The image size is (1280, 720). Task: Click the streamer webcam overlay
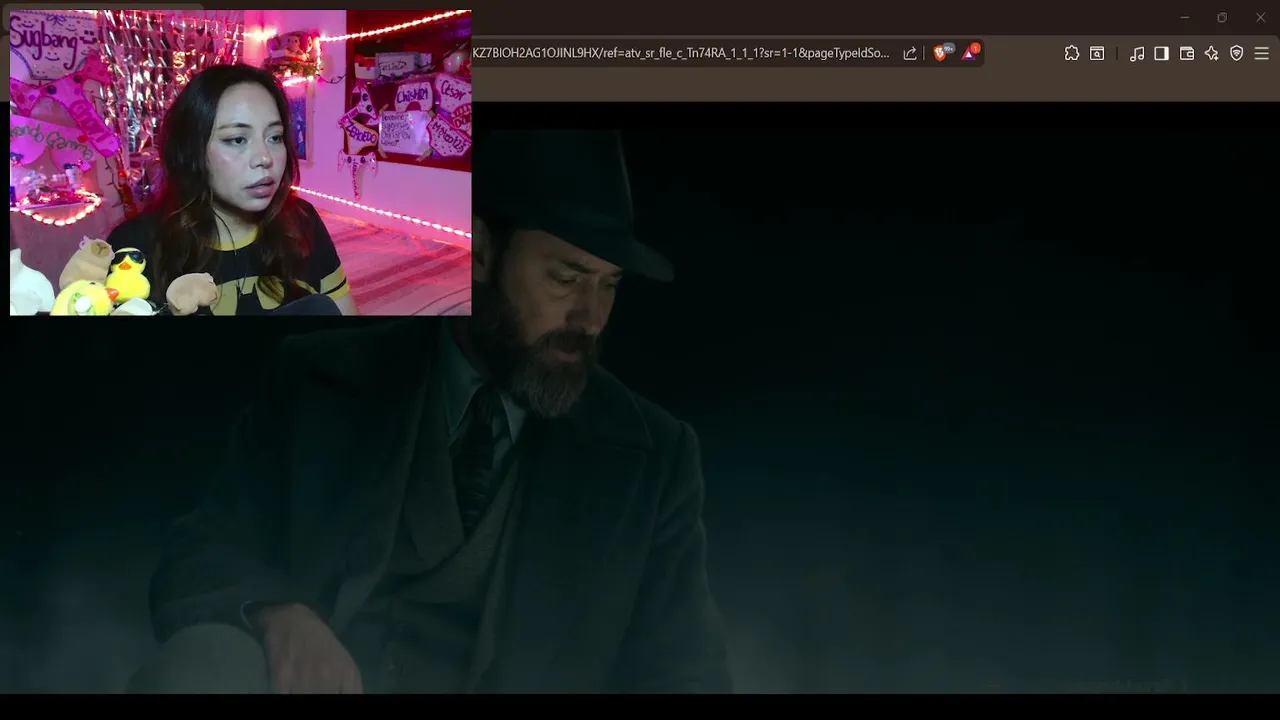tap(240, 163)
